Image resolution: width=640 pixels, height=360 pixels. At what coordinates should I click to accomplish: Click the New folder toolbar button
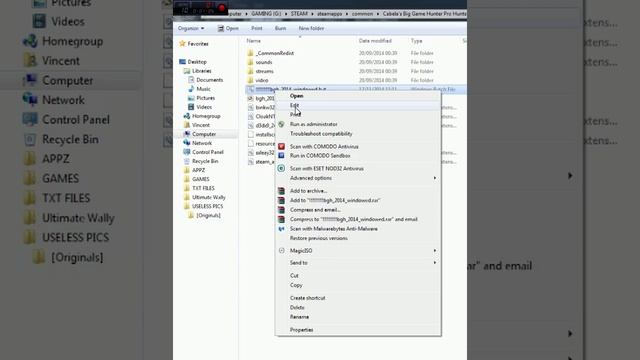pos(311,28)
